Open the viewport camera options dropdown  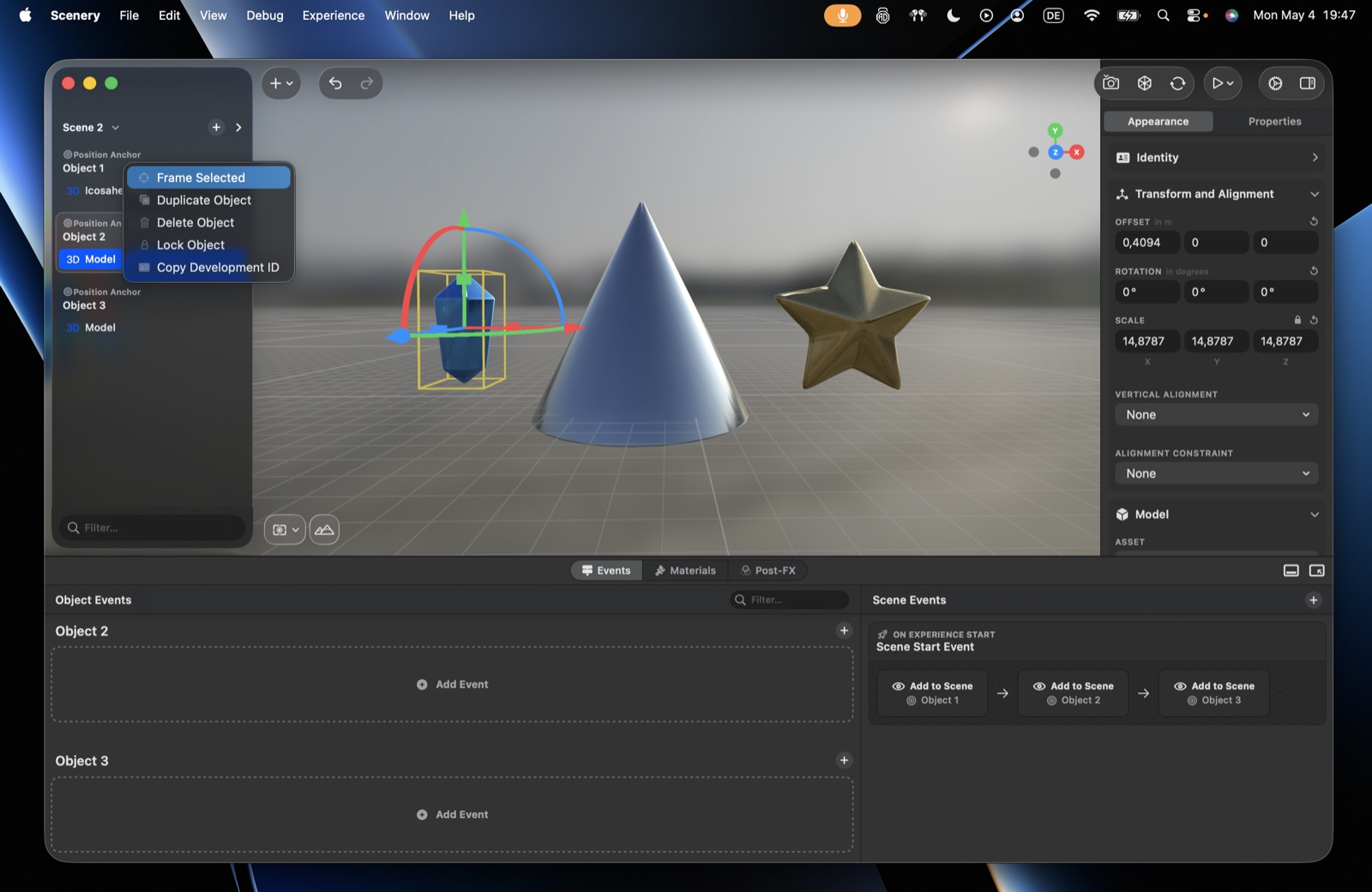[x=285, y=530]
